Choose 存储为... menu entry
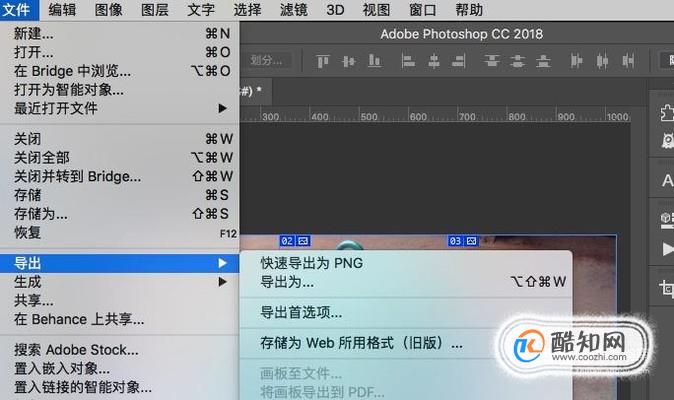 [x=119, y=214]
